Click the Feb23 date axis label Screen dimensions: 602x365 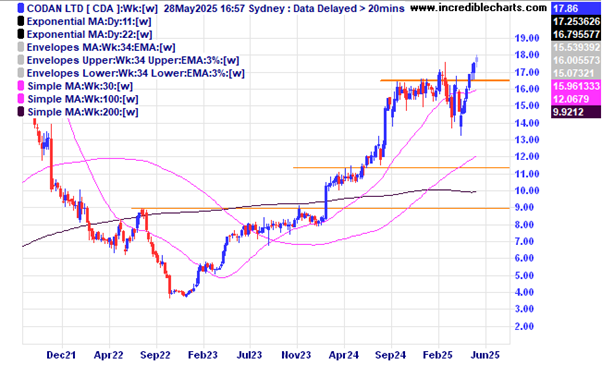point(203,355)
